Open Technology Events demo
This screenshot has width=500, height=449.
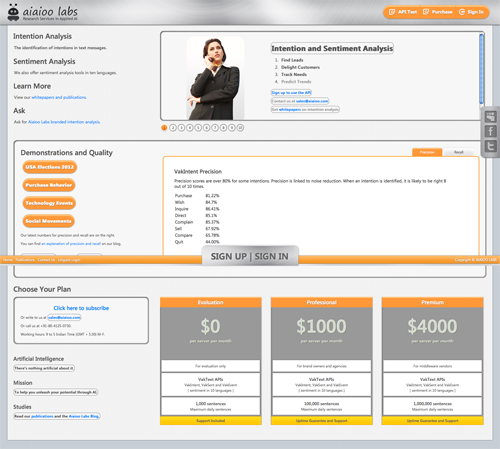pyautogui.click(x=49, y=203)
